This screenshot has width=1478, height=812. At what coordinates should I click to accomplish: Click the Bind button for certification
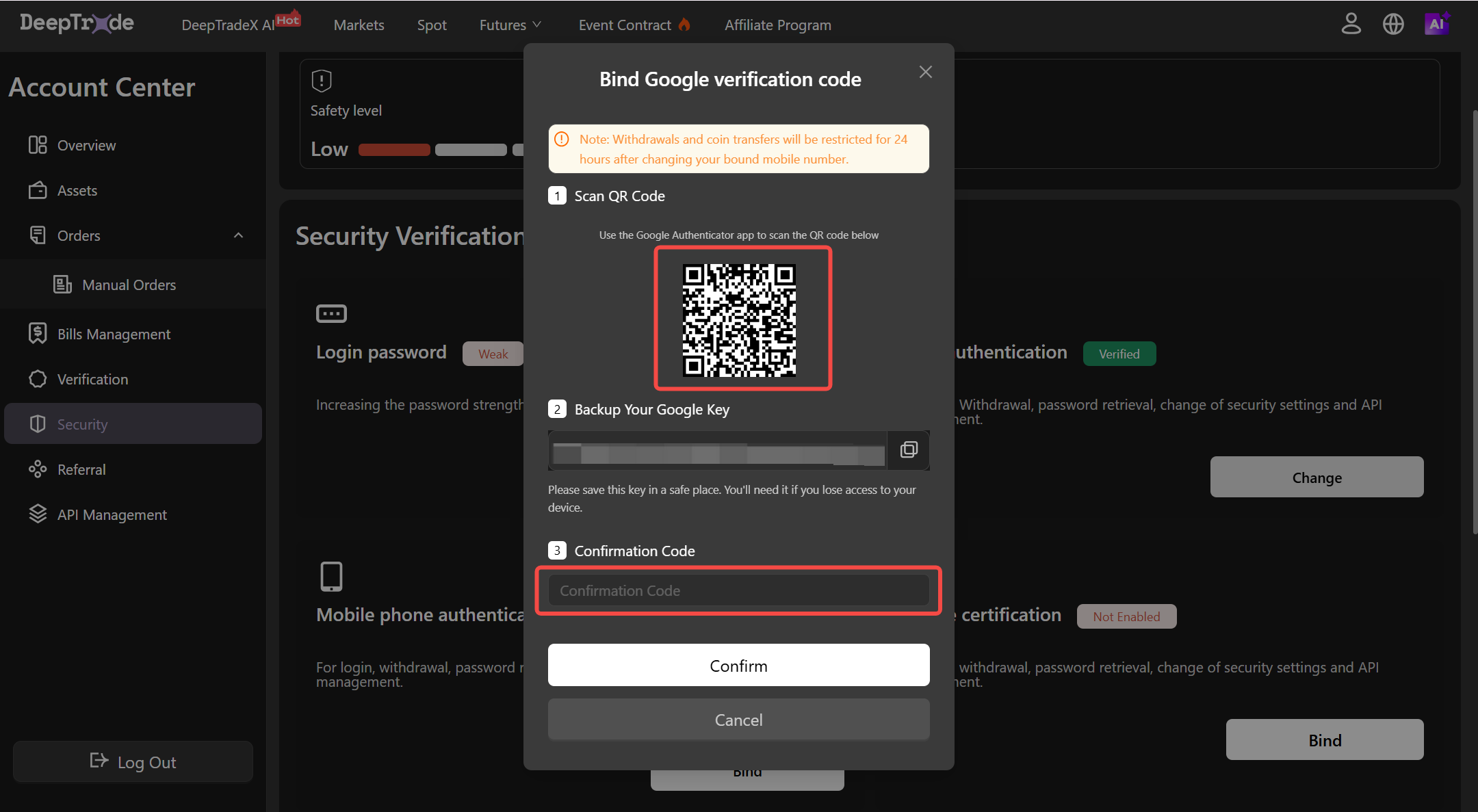pyautogui.click(x=1325, y=739)
